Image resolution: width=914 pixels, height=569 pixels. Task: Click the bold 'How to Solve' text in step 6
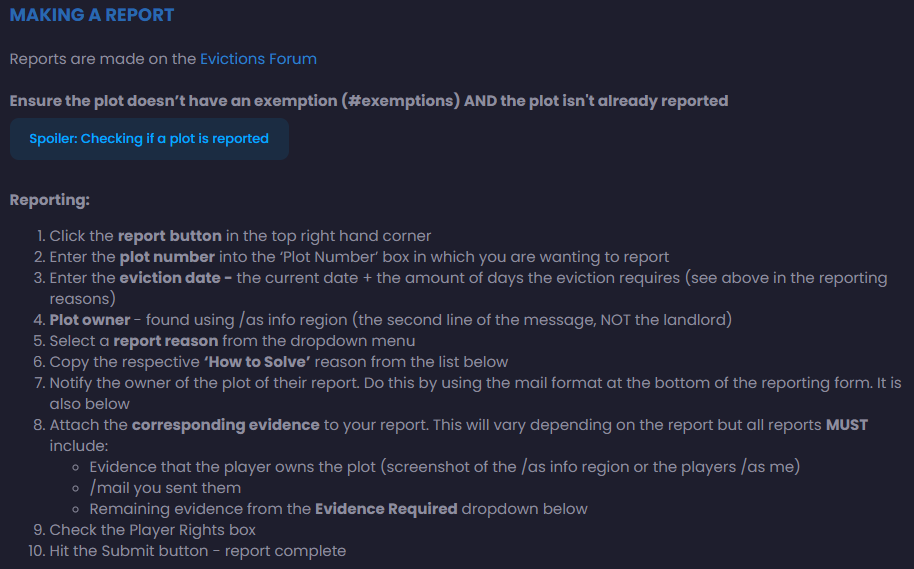(x=257, y=362)
